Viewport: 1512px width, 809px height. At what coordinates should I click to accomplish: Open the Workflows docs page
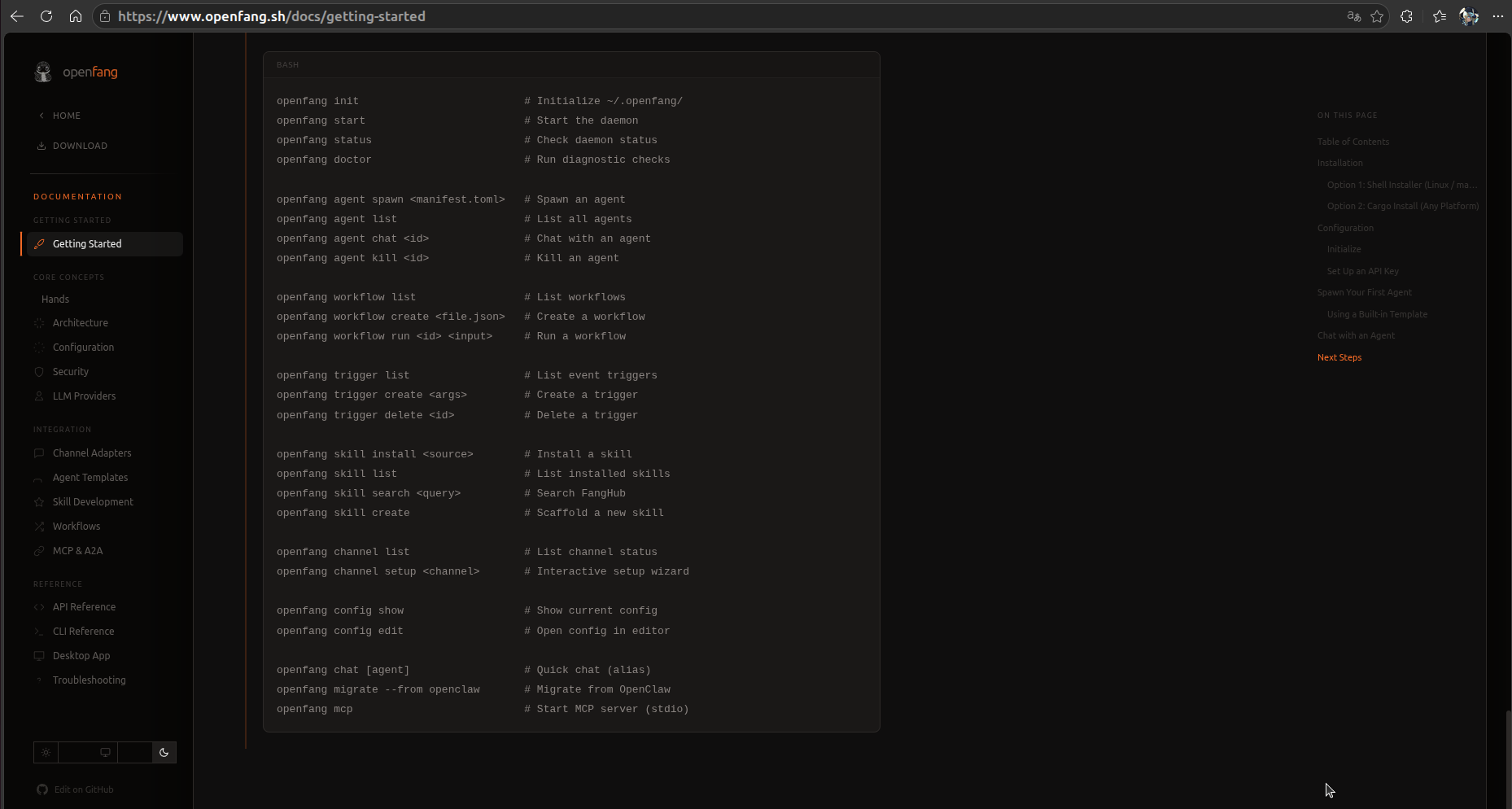76,527
